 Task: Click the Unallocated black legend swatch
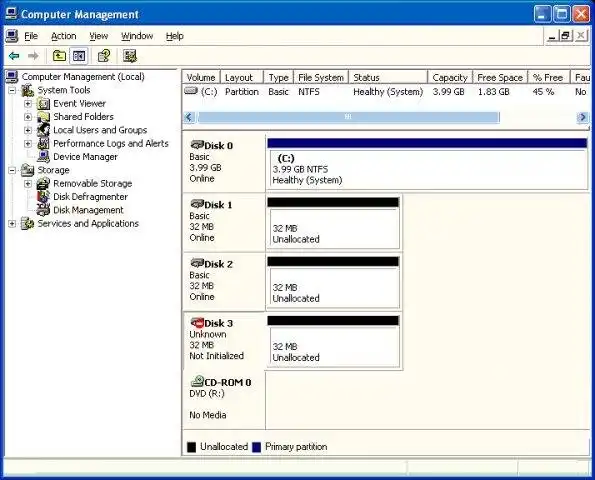(192, 447)
